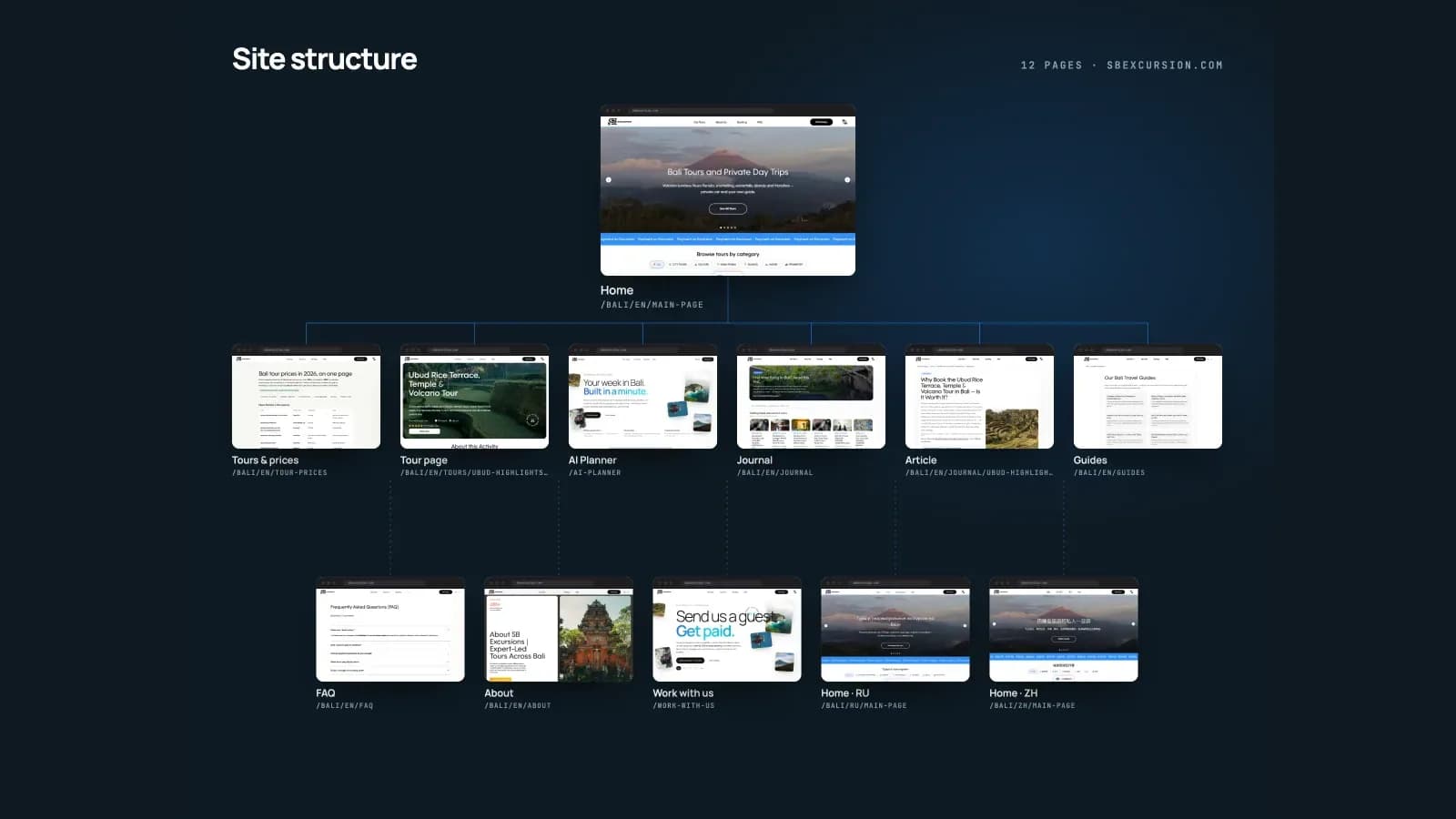Click the "Home · RU" label

click(845, 693)
